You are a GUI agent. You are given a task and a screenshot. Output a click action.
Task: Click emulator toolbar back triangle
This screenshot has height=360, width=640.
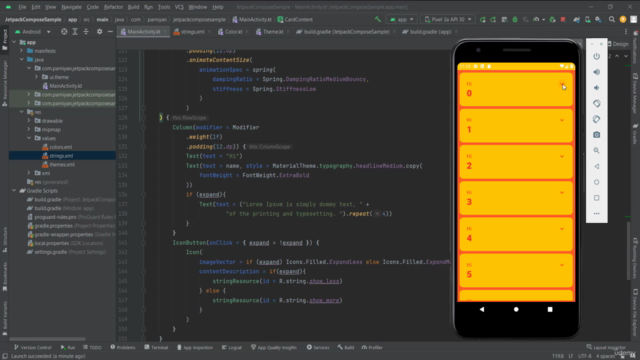[x=596, y=166]
